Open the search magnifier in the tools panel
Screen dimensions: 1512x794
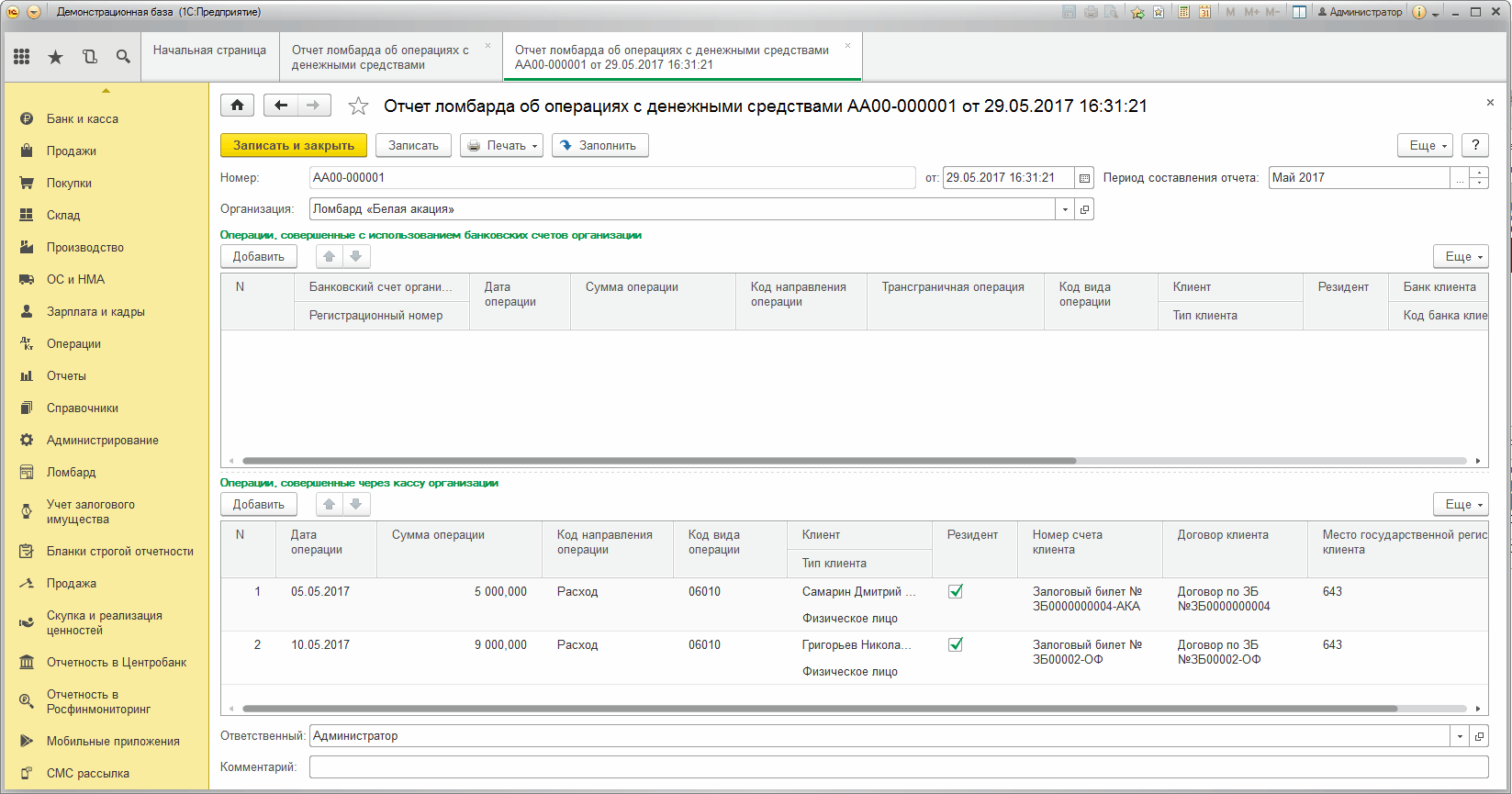point(123,57)
